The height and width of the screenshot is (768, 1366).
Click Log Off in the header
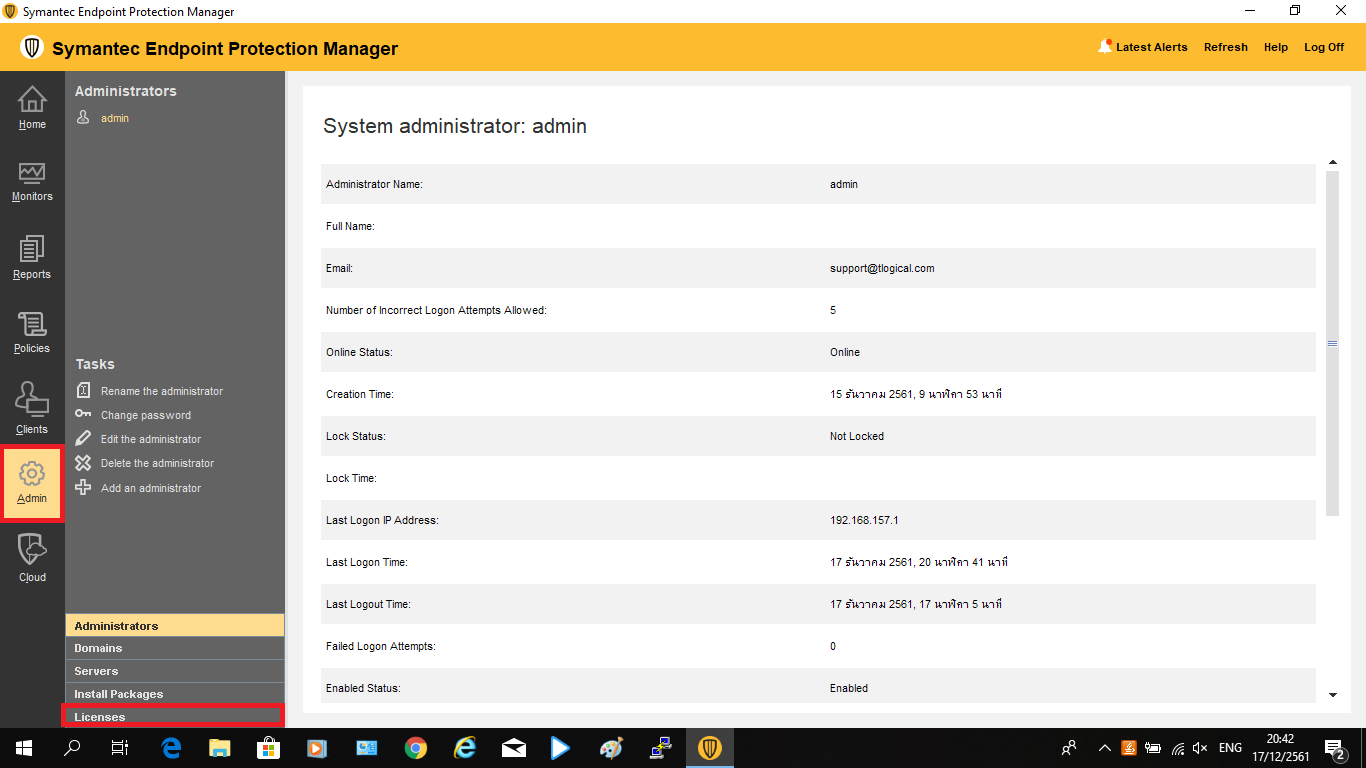pyautogui.click(x=1323, y=47)
